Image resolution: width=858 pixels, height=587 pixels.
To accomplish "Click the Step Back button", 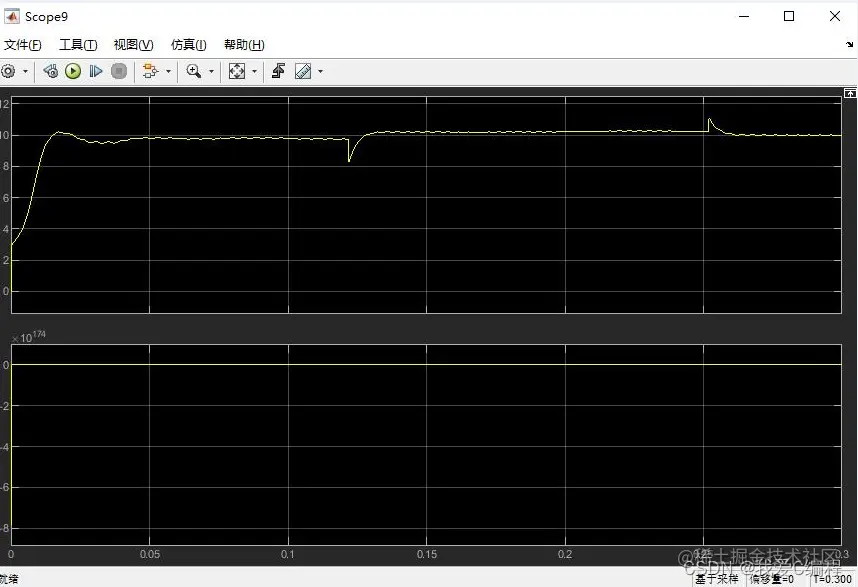I will pos(50,71).
